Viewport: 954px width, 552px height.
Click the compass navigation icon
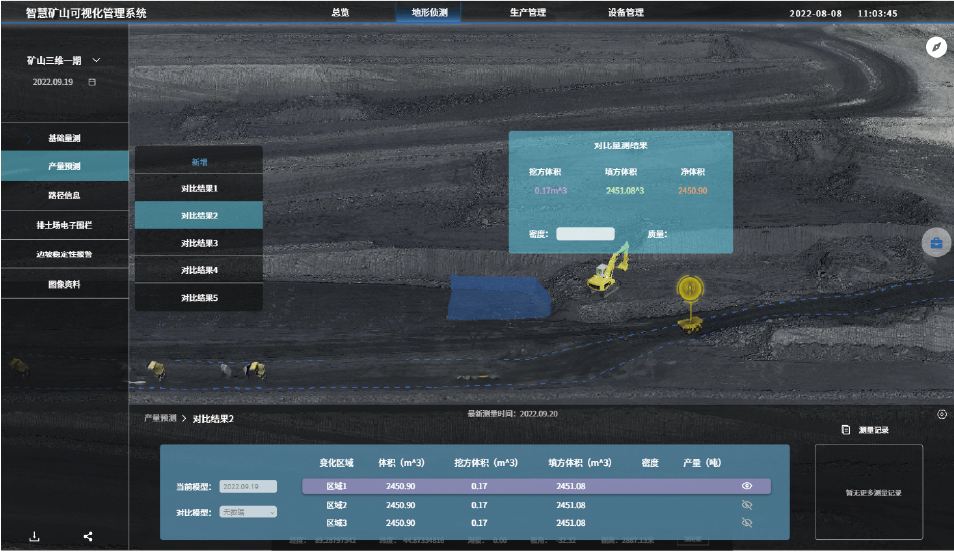(x=936, y=47)
